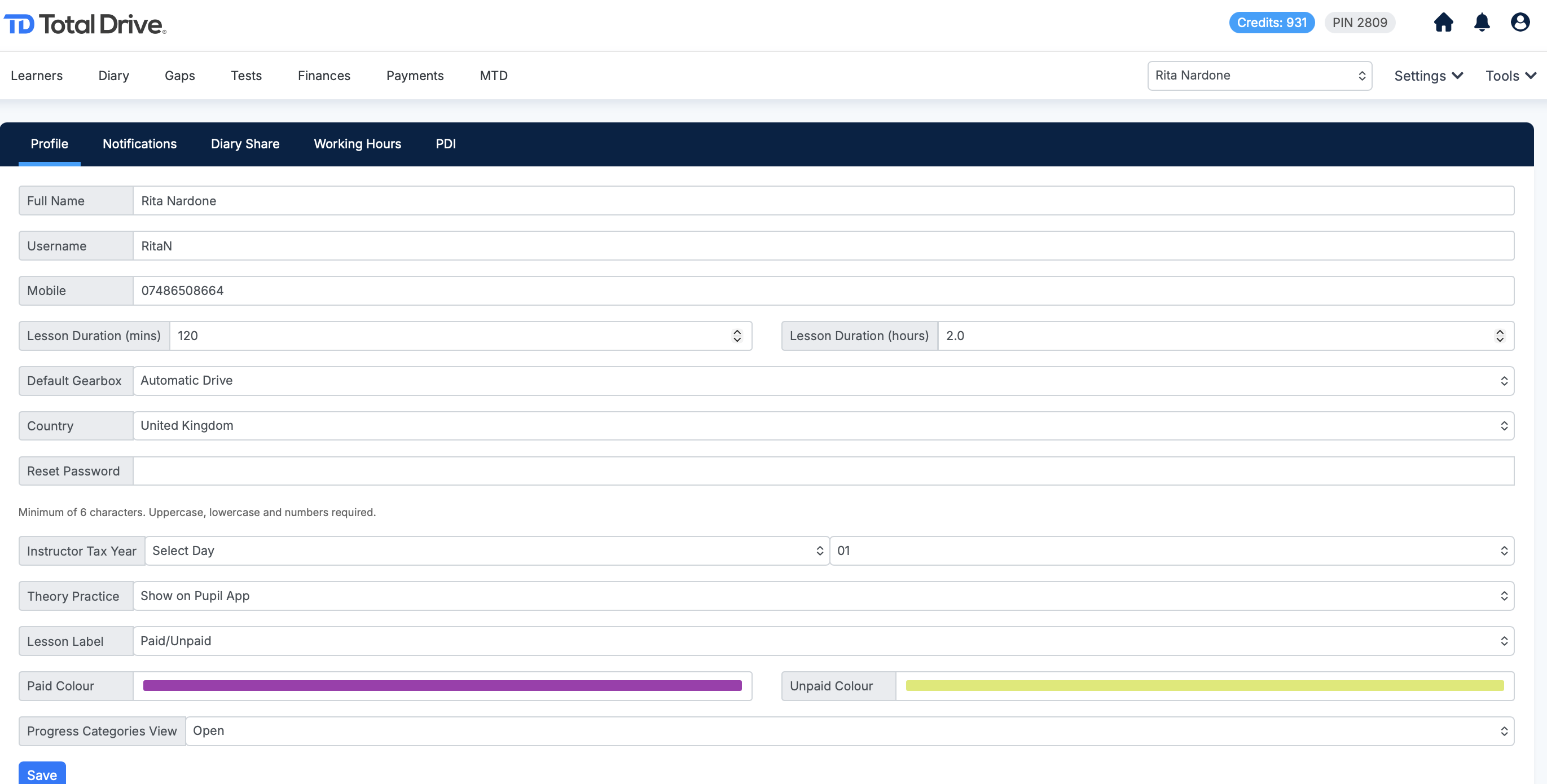Expand the Tools chevron menu
The width and height of the screenshot is (1547, 784).
[x=1510, y=76]
